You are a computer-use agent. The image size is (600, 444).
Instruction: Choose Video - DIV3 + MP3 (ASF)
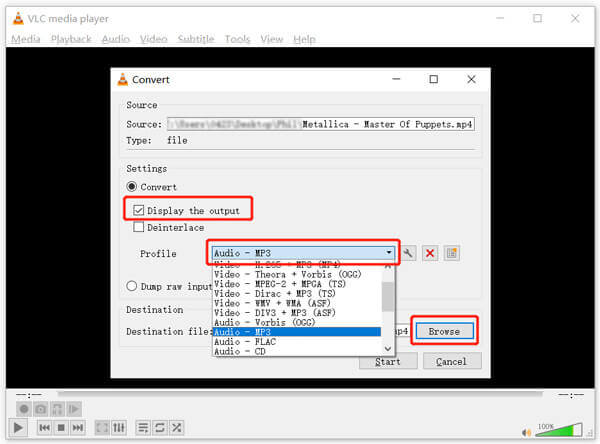click(297, 313)
